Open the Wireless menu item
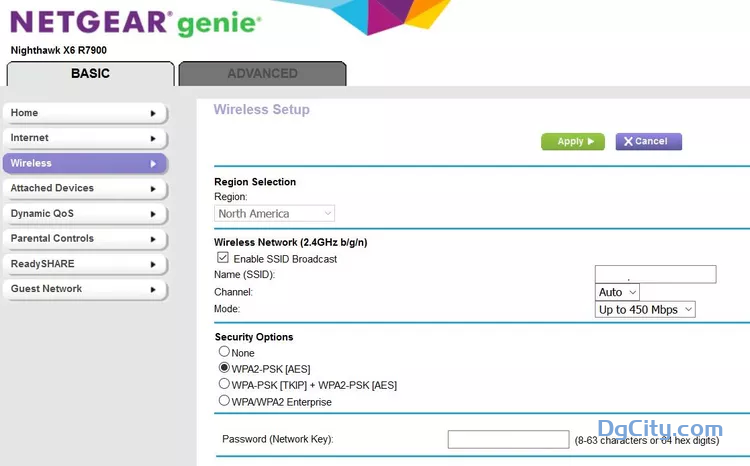750x466 pixels. click(84, 163)
